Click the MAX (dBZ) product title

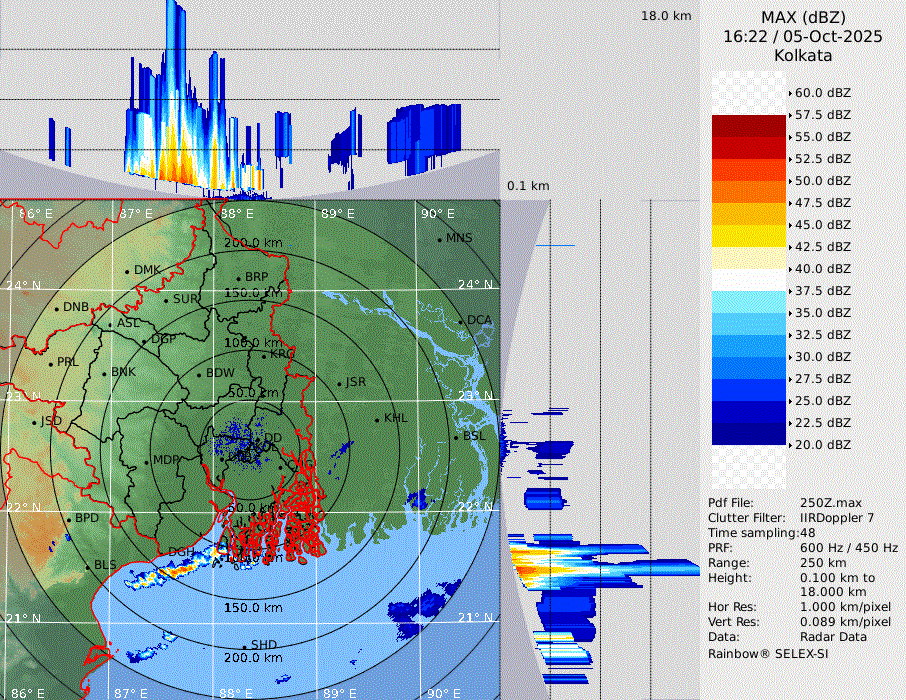(803, 17)
